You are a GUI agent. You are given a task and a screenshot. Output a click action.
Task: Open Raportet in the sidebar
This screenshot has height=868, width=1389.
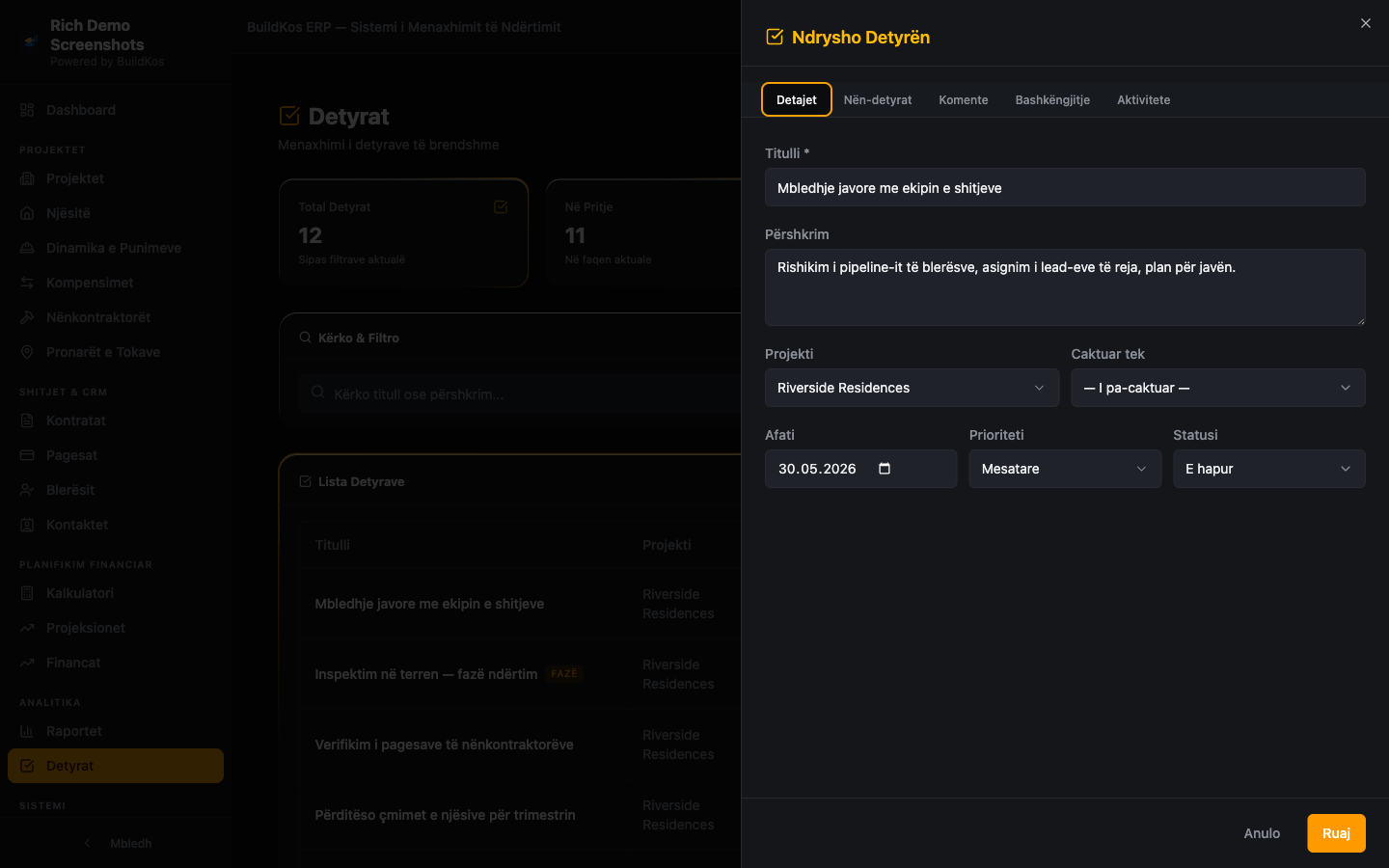pos(116,731)
